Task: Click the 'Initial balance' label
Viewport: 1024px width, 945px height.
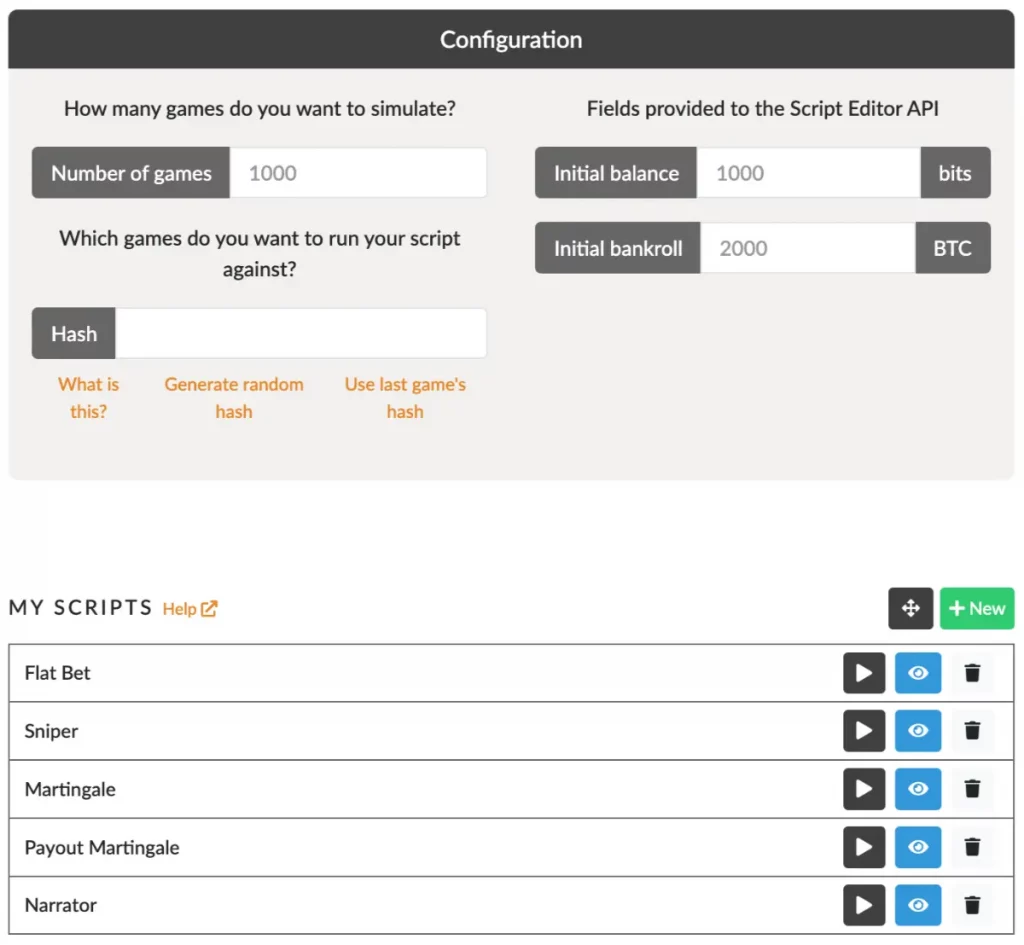Action: [x=616, y=173]
